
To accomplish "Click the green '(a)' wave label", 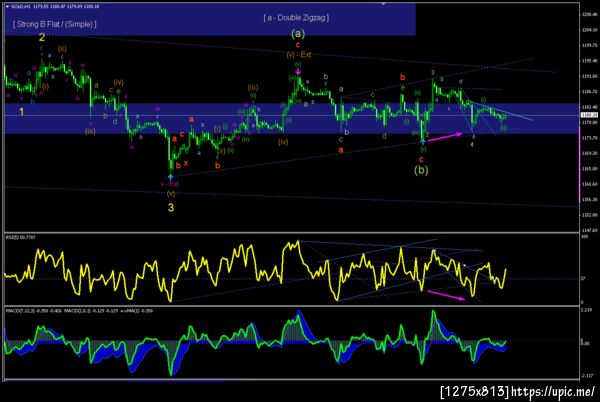I will (x=298, y=34).
